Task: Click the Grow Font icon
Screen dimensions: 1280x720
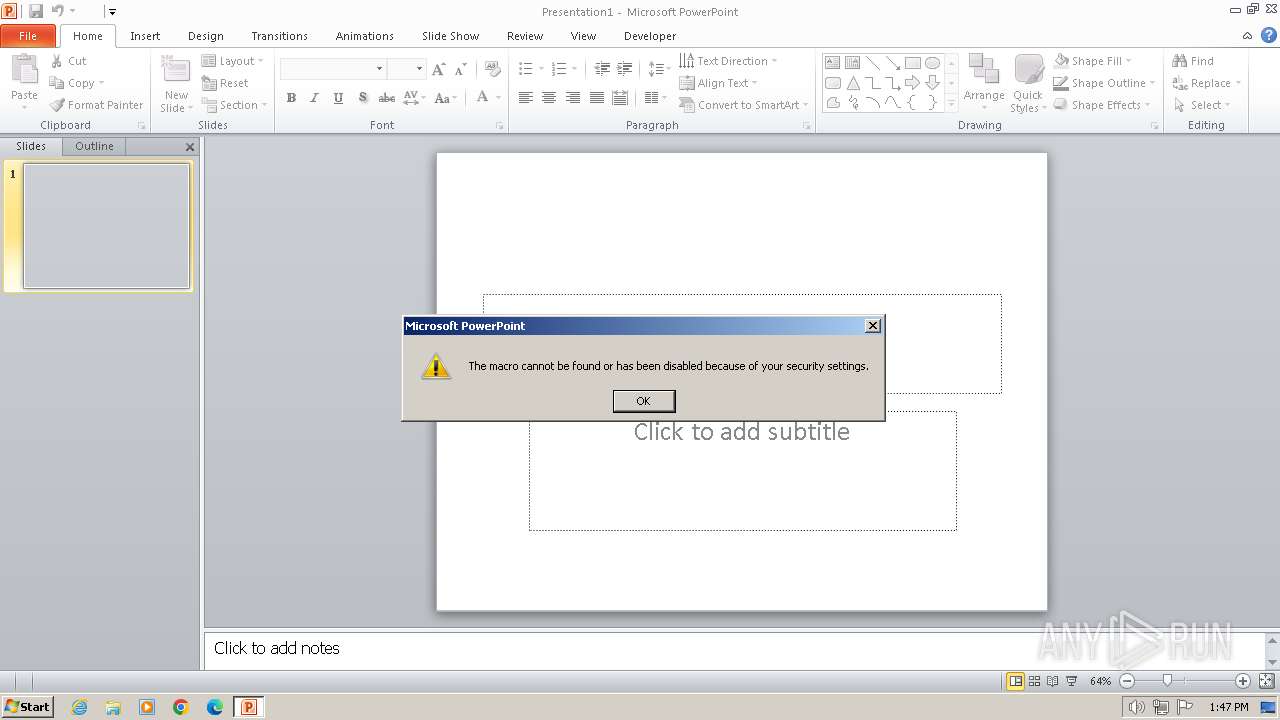Action: click(x=438, y=69)
